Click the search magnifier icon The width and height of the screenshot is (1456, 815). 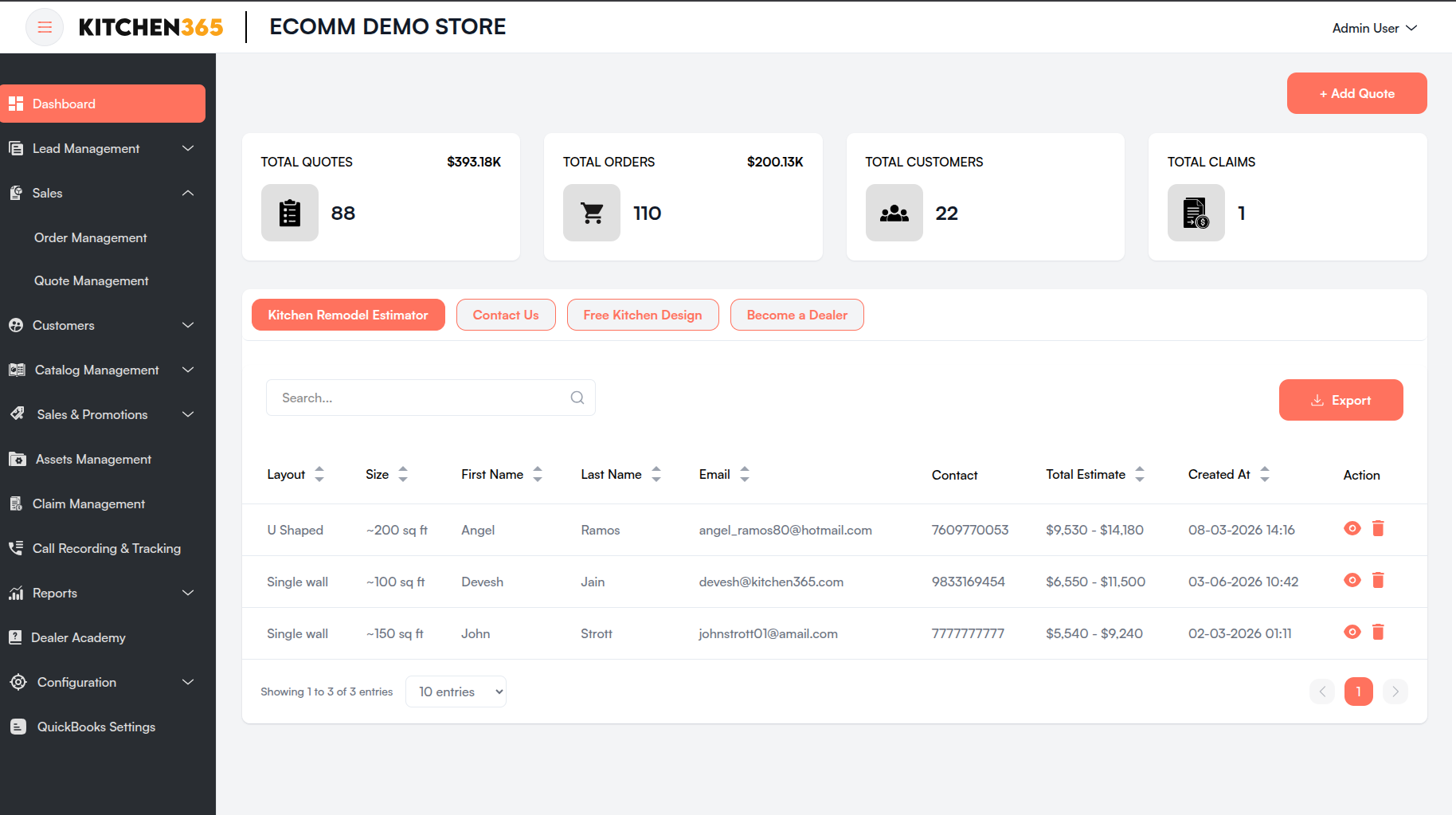coord(577,398)
